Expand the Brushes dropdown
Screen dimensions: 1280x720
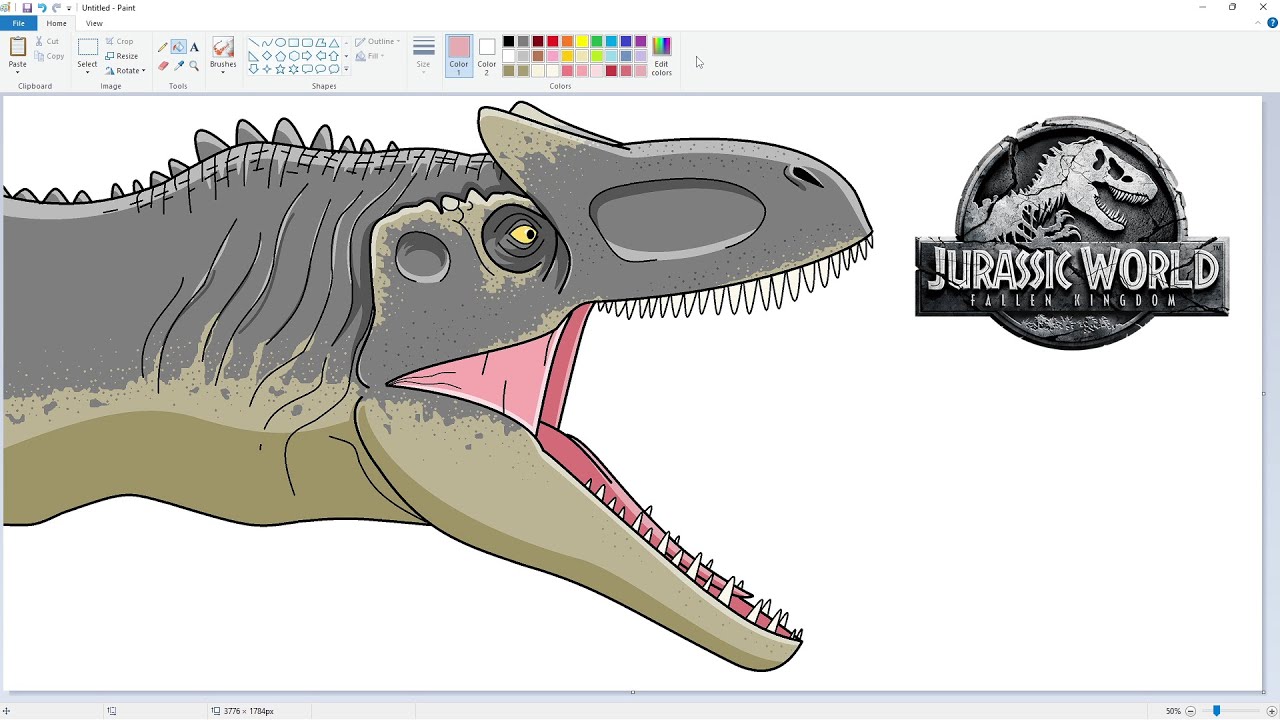point(223,72)
